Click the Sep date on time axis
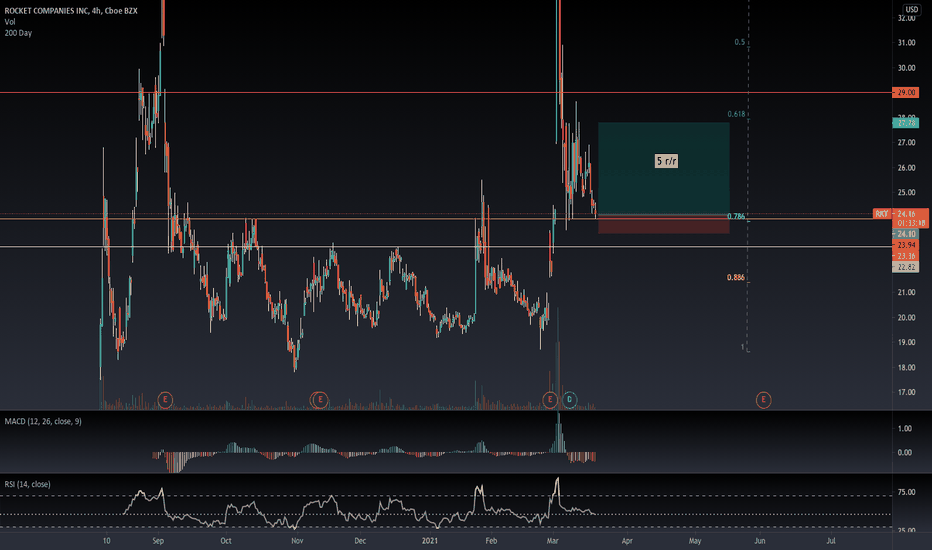The height and width of the screenshot is (550, 932). coord(158,541)
